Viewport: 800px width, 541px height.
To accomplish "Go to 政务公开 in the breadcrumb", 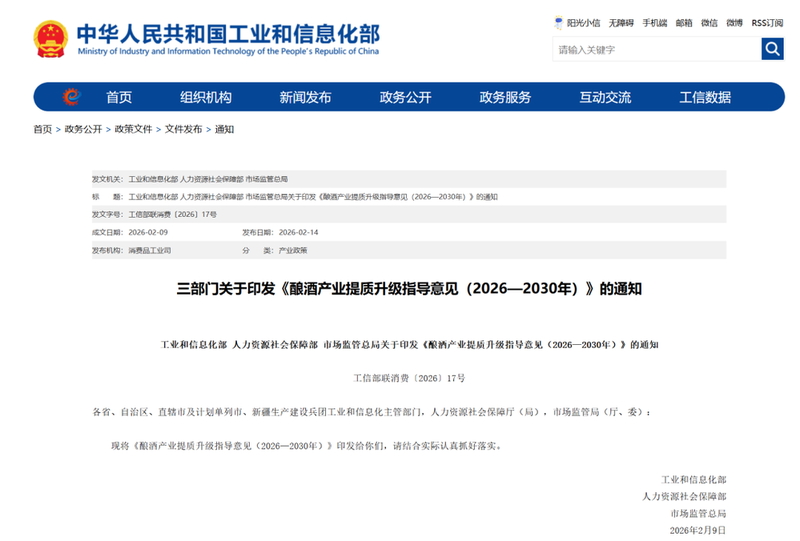I will [83, 129].
